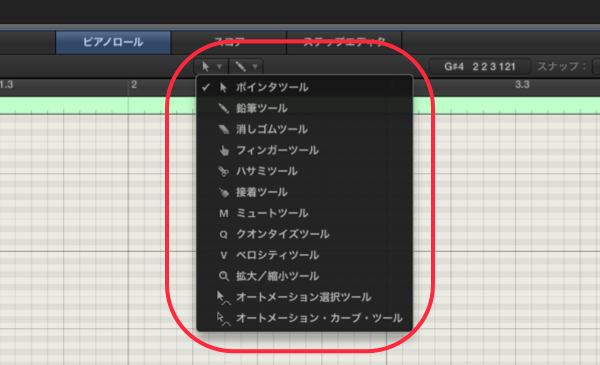Open the スナップ dropdown field
Screen dimensions: 600x365
point(596,66)
